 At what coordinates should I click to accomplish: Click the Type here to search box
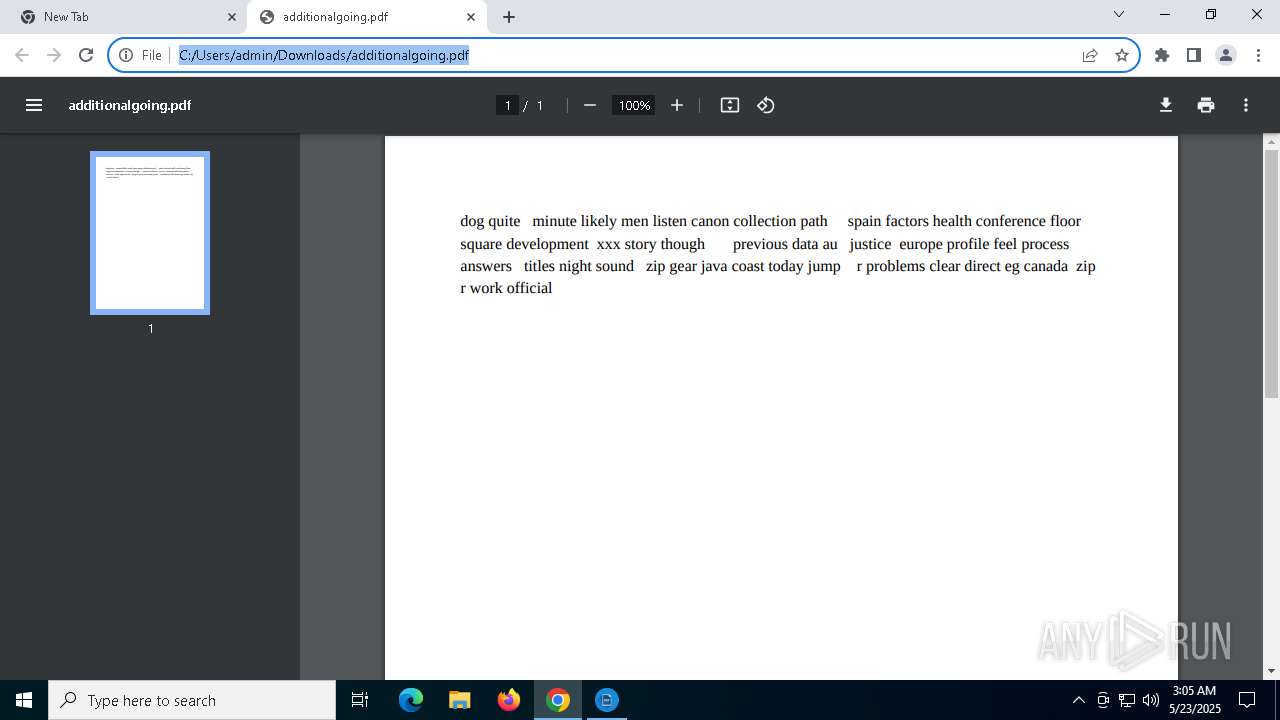tap(192, 700)
